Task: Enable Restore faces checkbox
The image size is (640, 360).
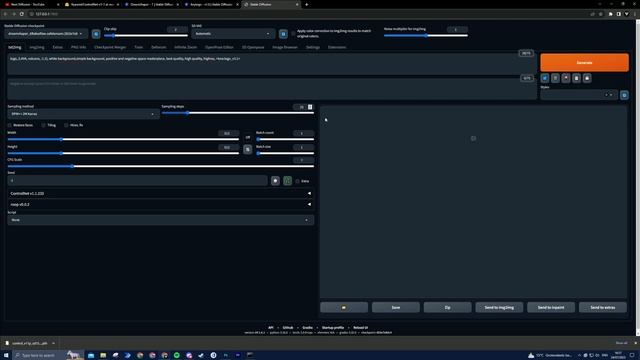Action: pyautogui.click(x=10, y=125)
